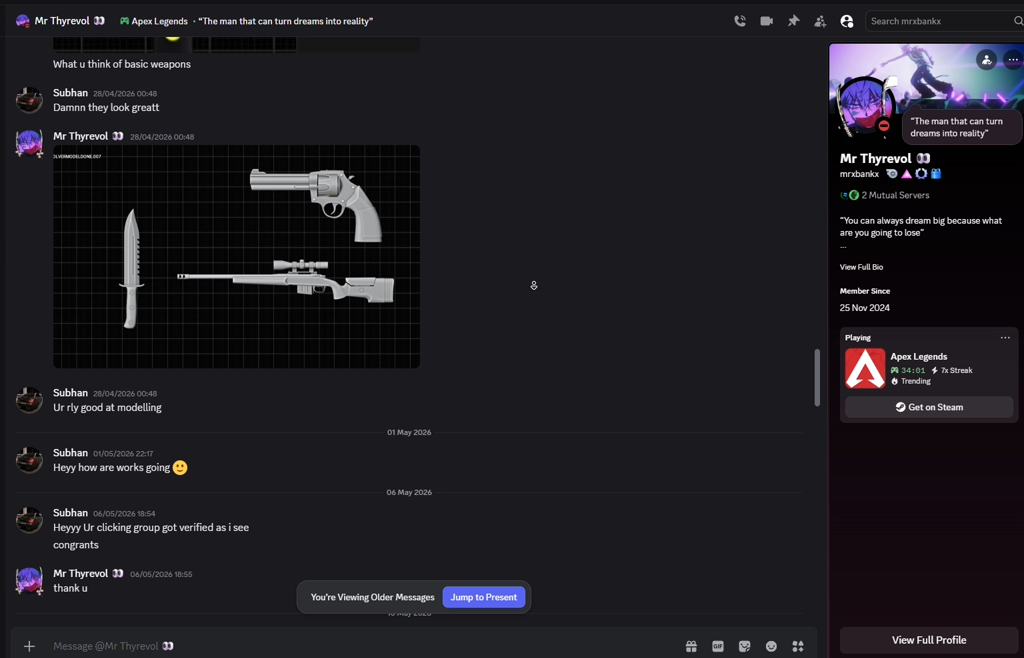Viewport: 1024px width, 658px height.
Task: Click the message "Damnn they look greatt"
Action: tap(106, 107)
